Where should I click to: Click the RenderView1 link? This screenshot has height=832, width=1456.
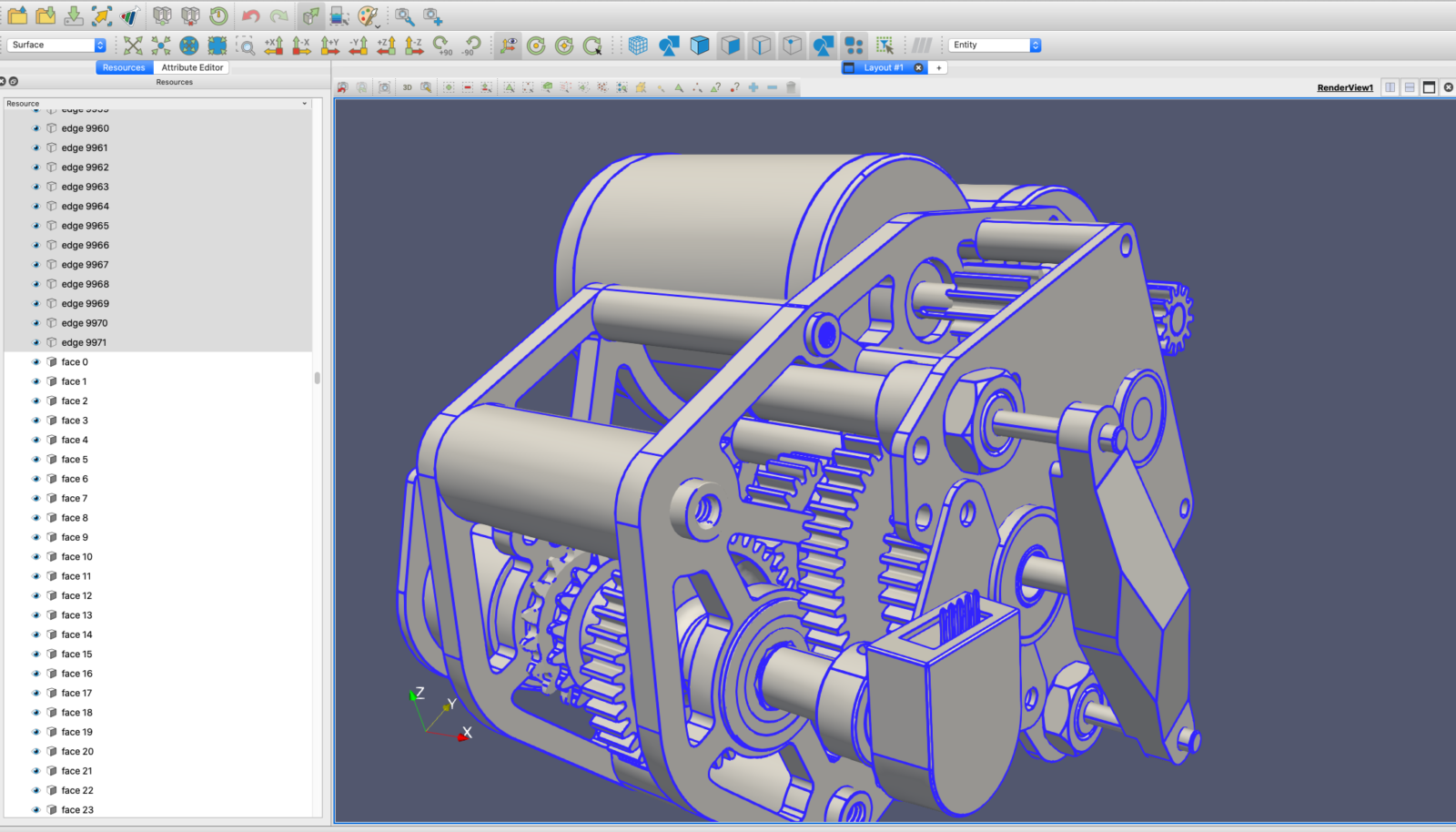point(1343,87)
